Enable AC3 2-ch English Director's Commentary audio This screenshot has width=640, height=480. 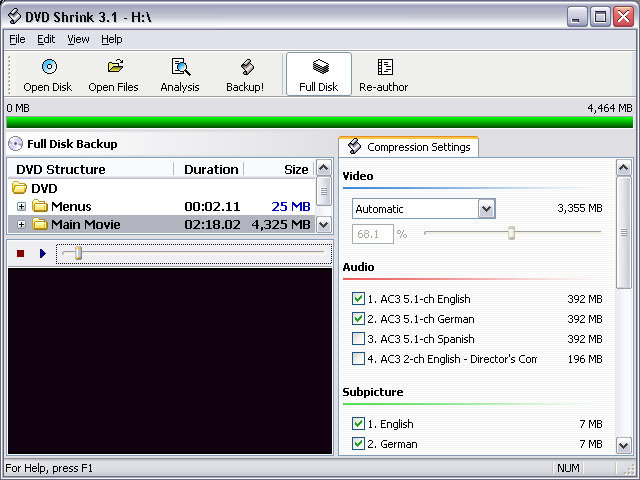coord(358,359)
